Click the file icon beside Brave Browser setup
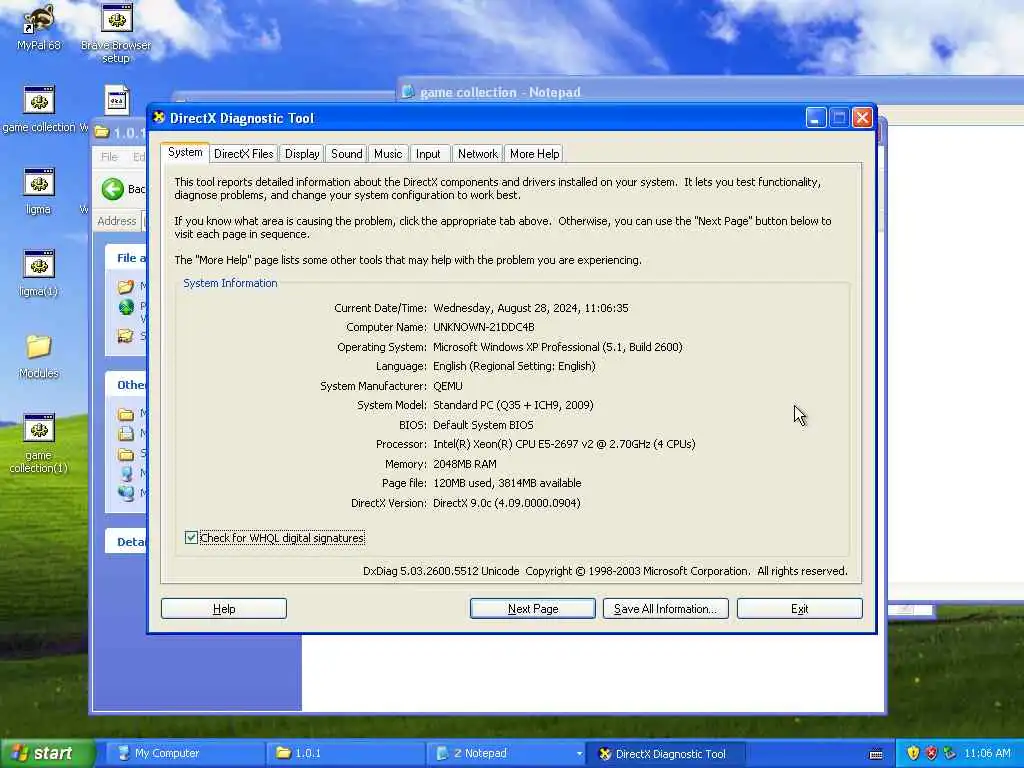This screenshot has width=1024, height=768. [117, 100]
